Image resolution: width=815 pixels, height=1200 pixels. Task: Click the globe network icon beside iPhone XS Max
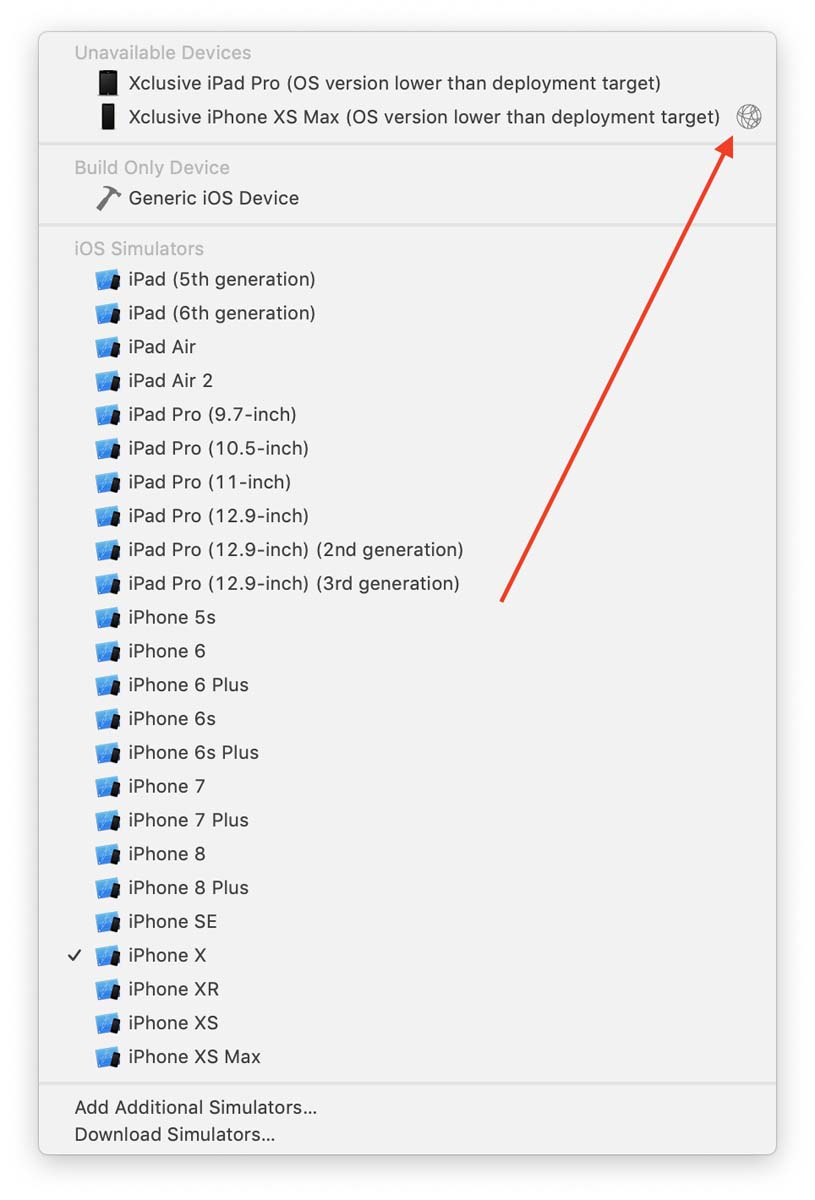click(x=748, y=117)
